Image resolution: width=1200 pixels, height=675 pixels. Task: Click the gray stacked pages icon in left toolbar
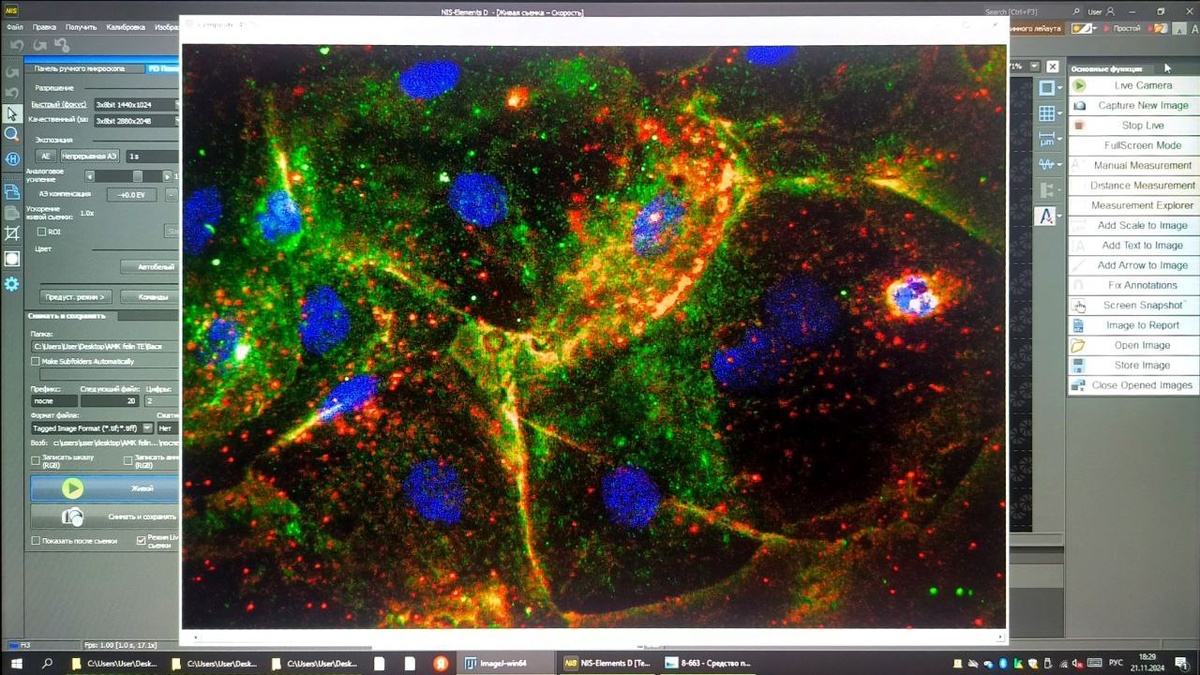click(12, 212)
